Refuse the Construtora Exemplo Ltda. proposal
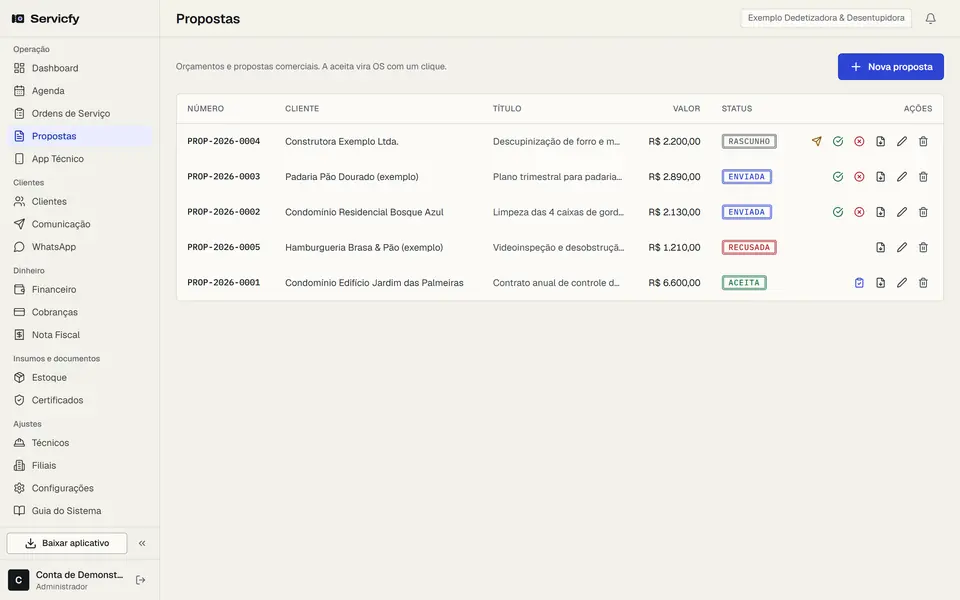This screenshot has height=600, width=960. 859,141
